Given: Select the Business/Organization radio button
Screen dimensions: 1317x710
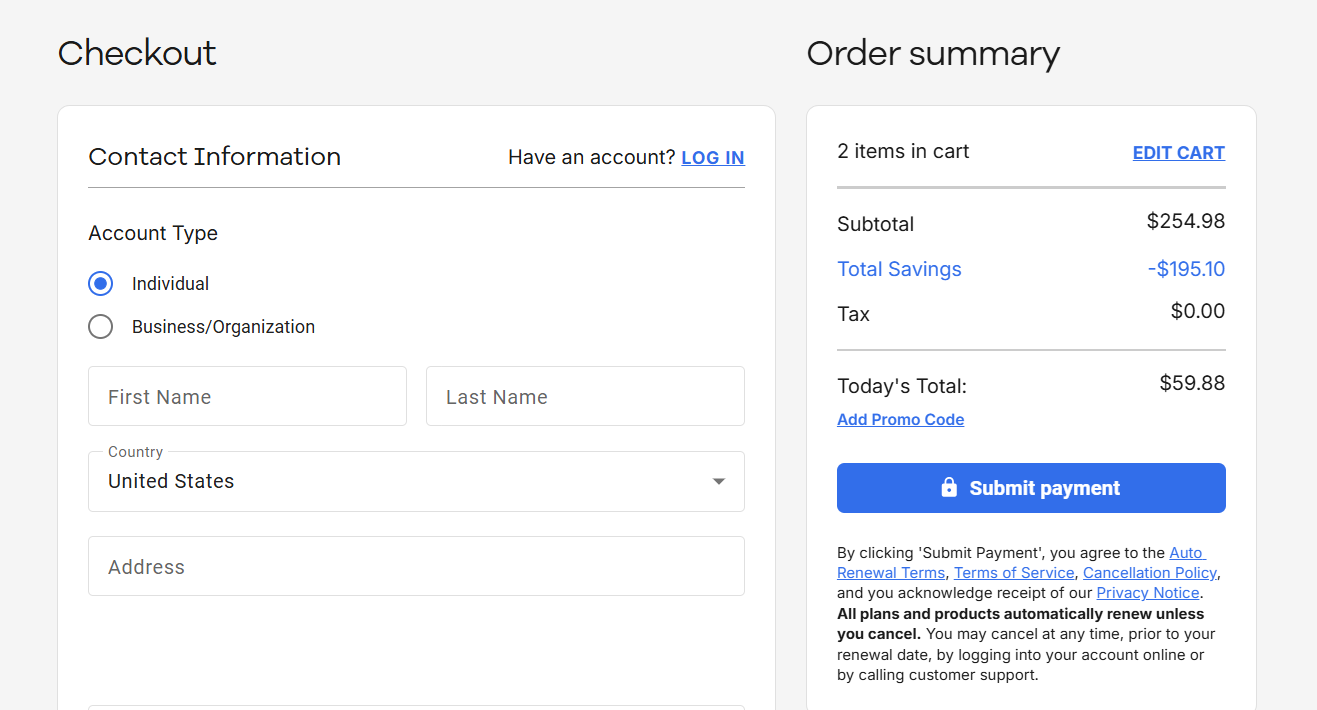Looking at the screenshot, I should pos(101,327).
